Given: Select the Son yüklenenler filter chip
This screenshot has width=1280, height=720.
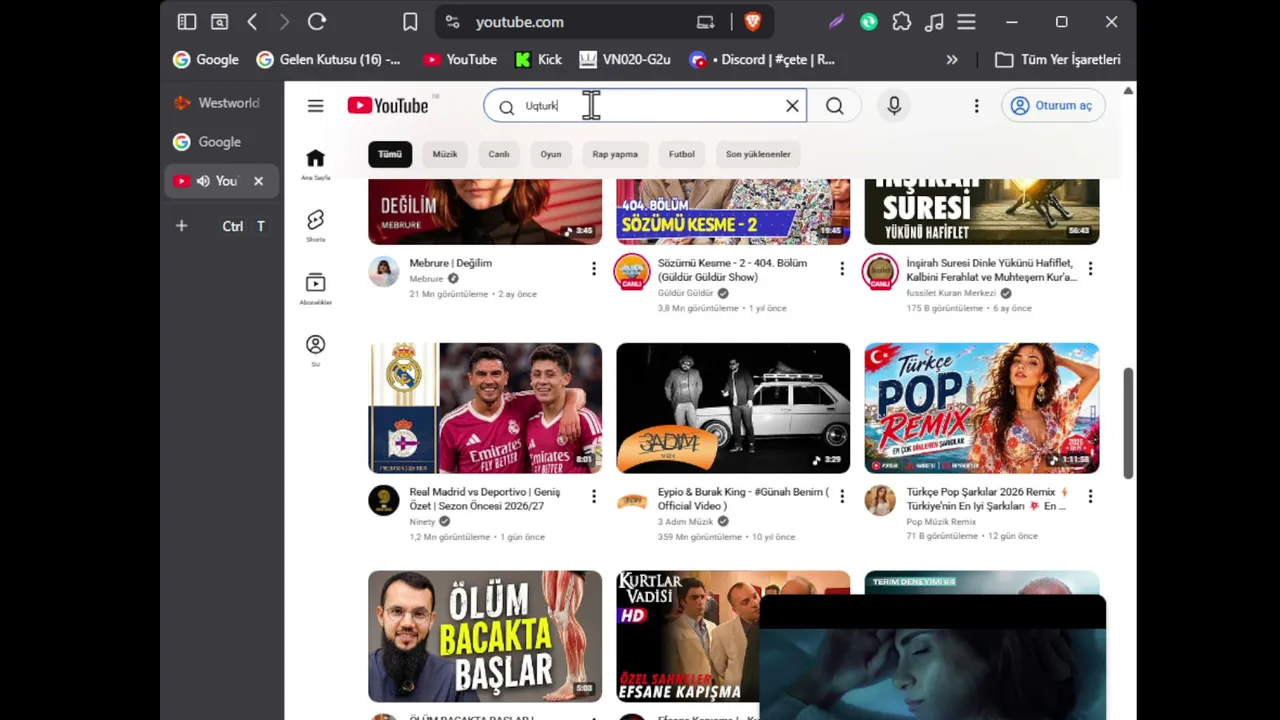Looking at the screenshot, I should 758,154.
